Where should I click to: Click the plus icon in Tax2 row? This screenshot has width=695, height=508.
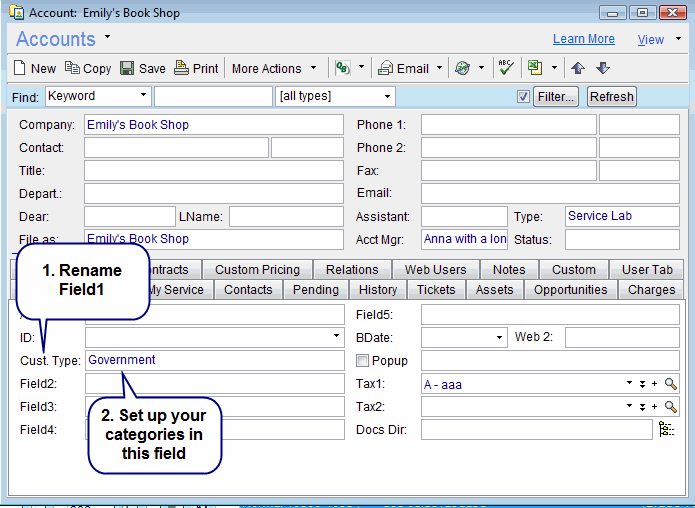tap(655, 407)
